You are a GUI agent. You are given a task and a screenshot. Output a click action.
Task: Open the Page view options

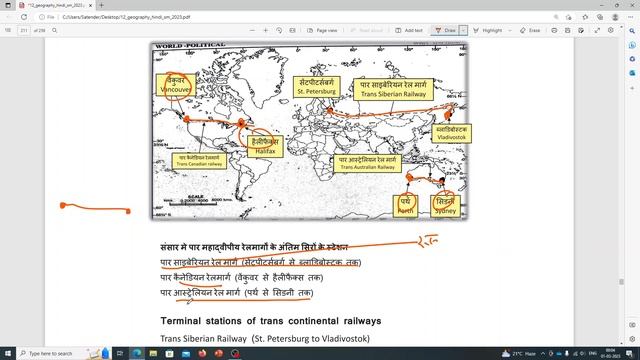(x=322, y=30)
